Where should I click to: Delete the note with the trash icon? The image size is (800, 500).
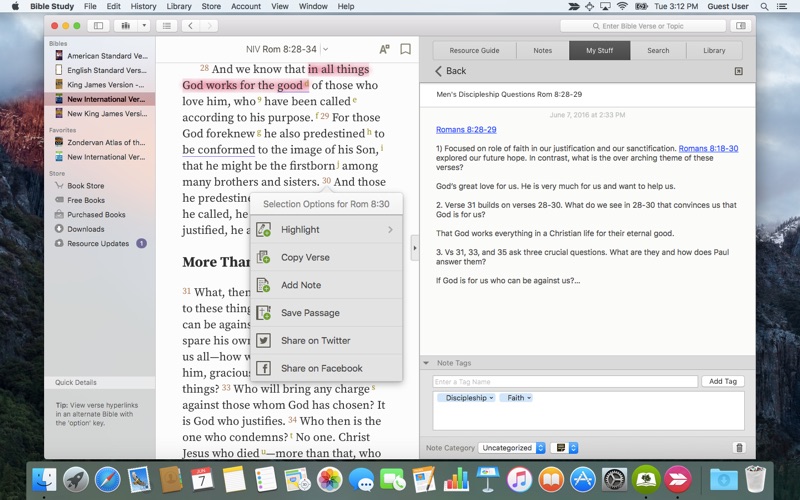[739, 448]
